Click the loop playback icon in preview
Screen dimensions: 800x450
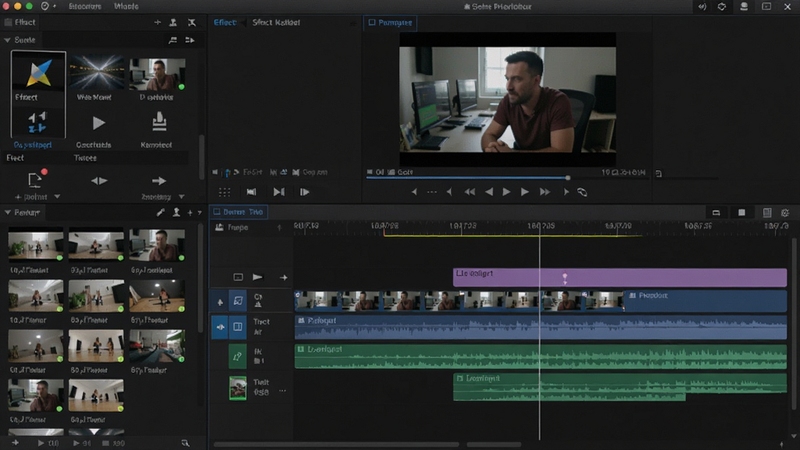tap(582, 192)
